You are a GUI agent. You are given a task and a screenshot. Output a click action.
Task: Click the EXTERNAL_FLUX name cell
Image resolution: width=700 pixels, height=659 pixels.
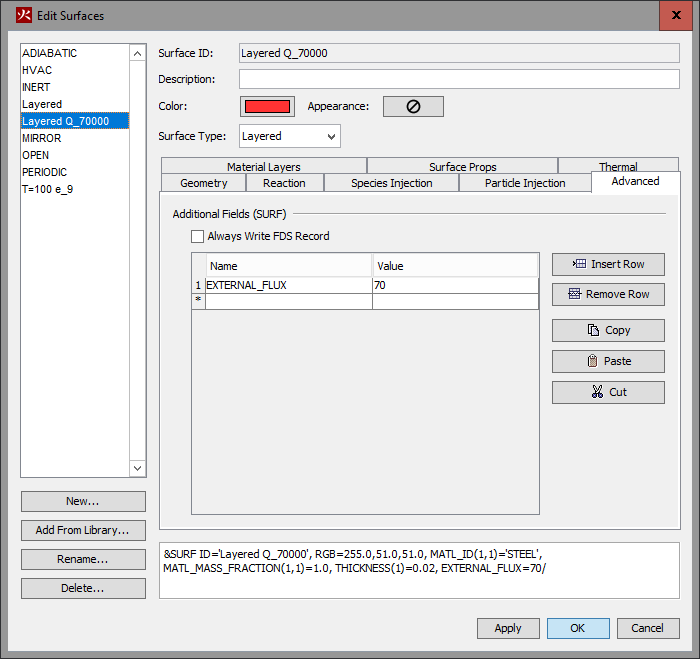(289, 285)
